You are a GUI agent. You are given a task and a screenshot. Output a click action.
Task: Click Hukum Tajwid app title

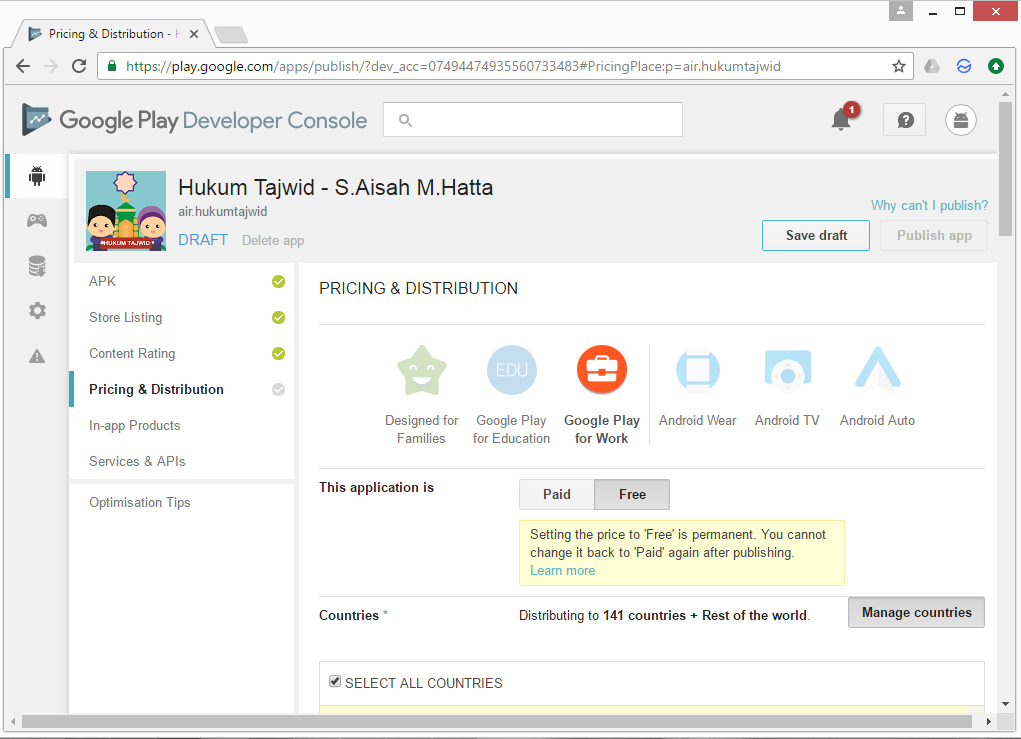click(x=335, y=188)
